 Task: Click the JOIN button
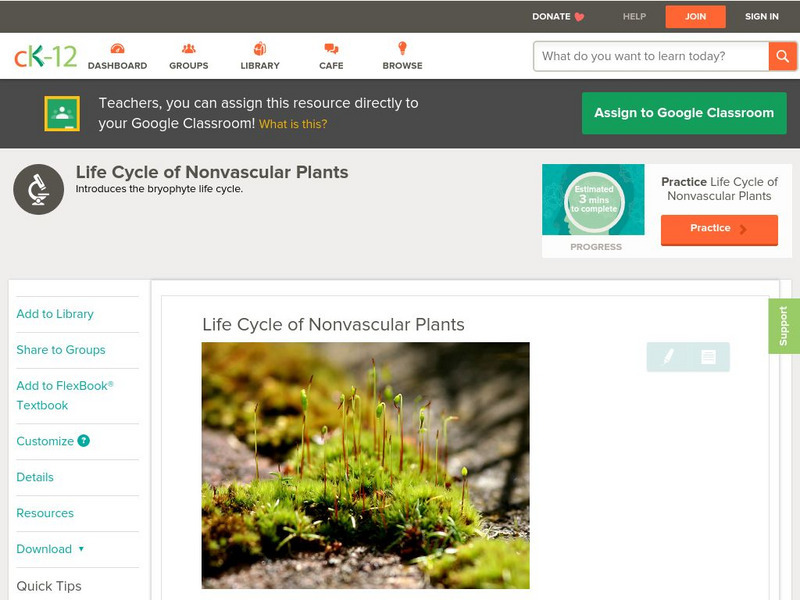(695, 17)
